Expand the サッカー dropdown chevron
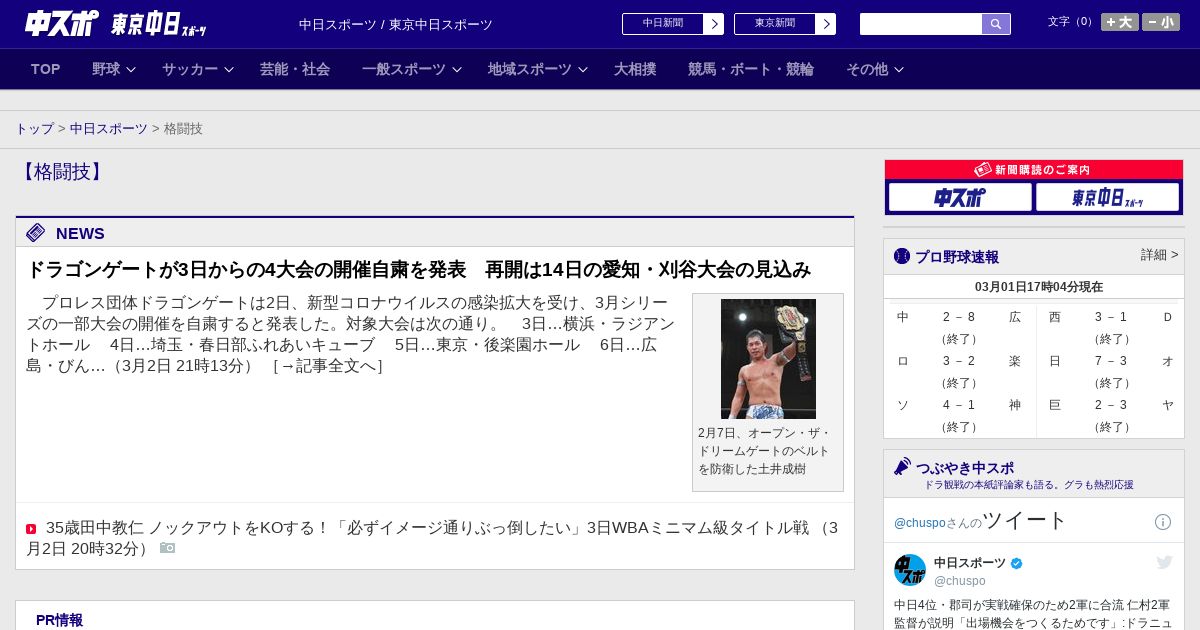The width and height of the screenshot is (1200, 630). tap(229, 70)
